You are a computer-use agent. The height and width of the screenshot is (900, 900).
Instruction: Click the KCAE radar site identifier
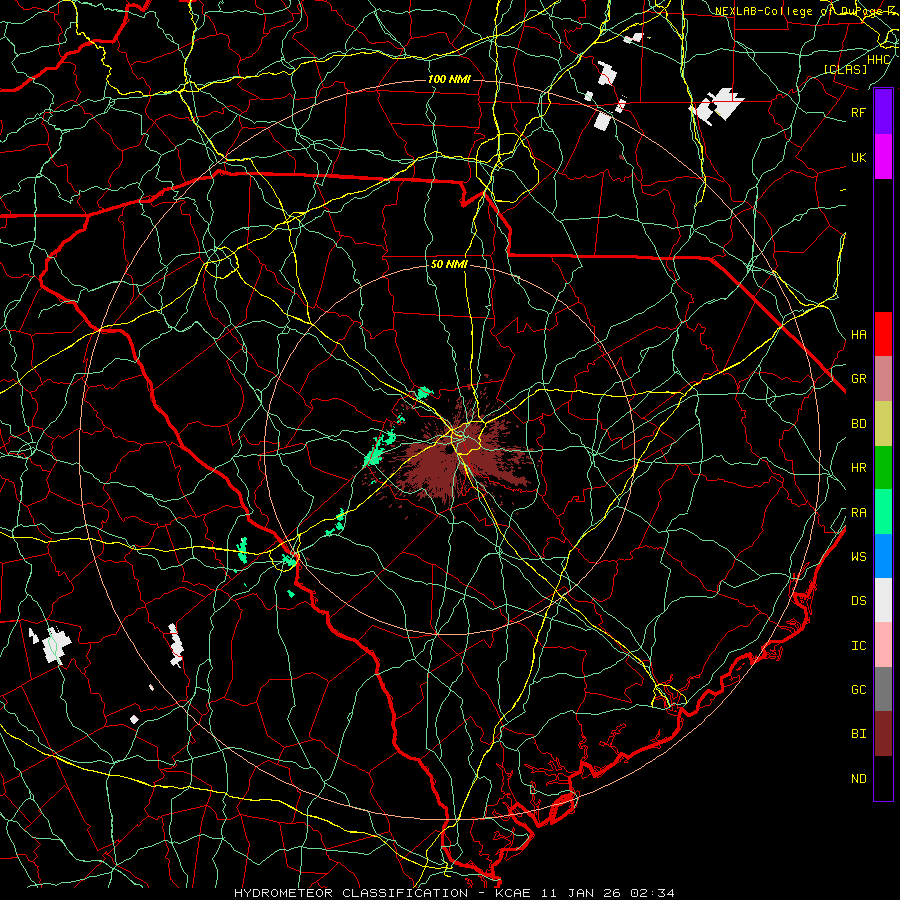click(x=510, y=893)
